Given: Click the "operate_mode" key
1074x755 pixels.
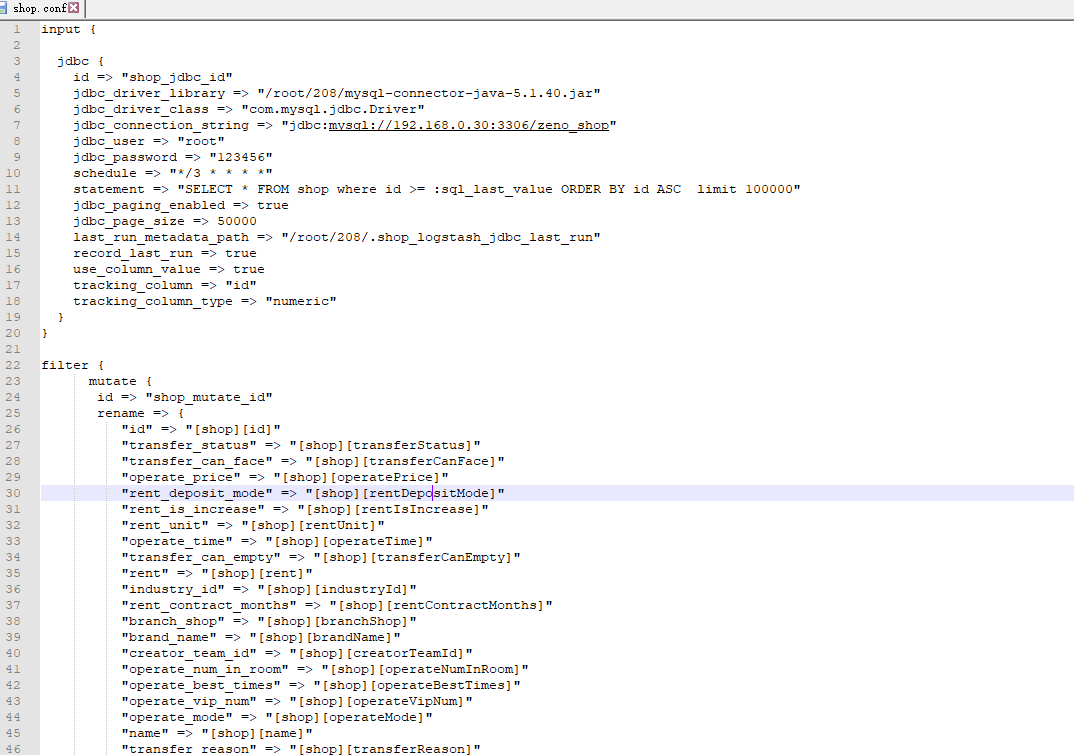Looking at the screenshot, I should pos(177,717).
